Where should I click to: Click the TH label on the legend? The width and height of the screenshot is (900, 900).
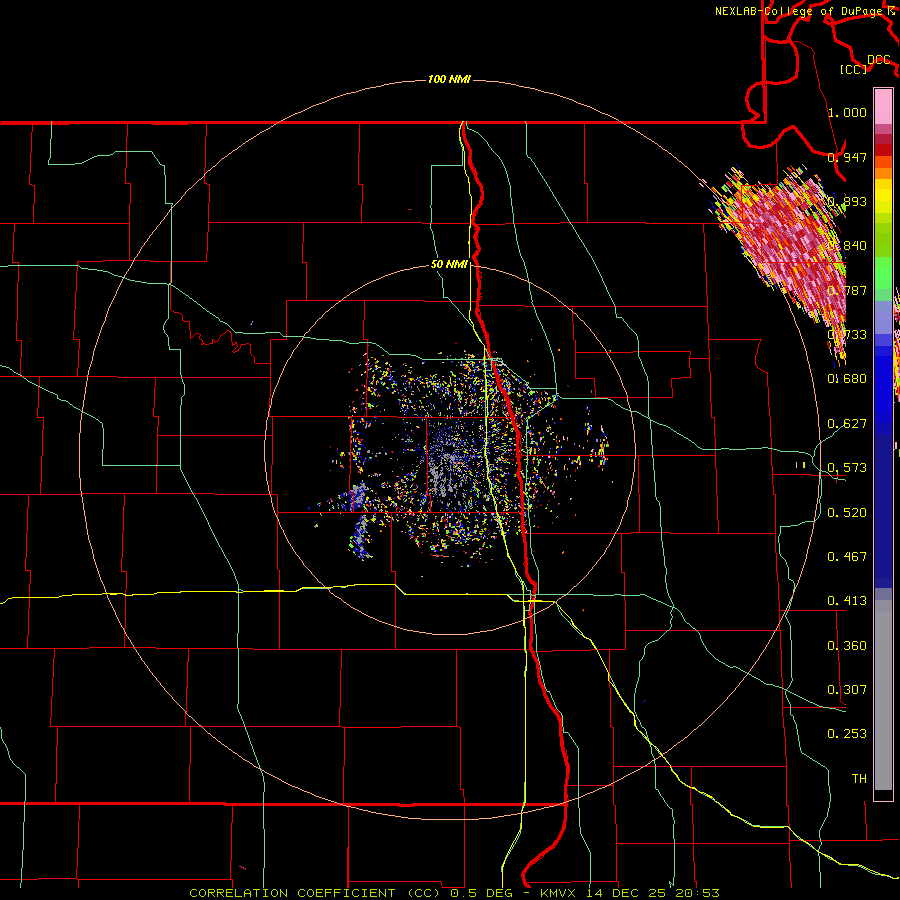click(x=859, y=779)
